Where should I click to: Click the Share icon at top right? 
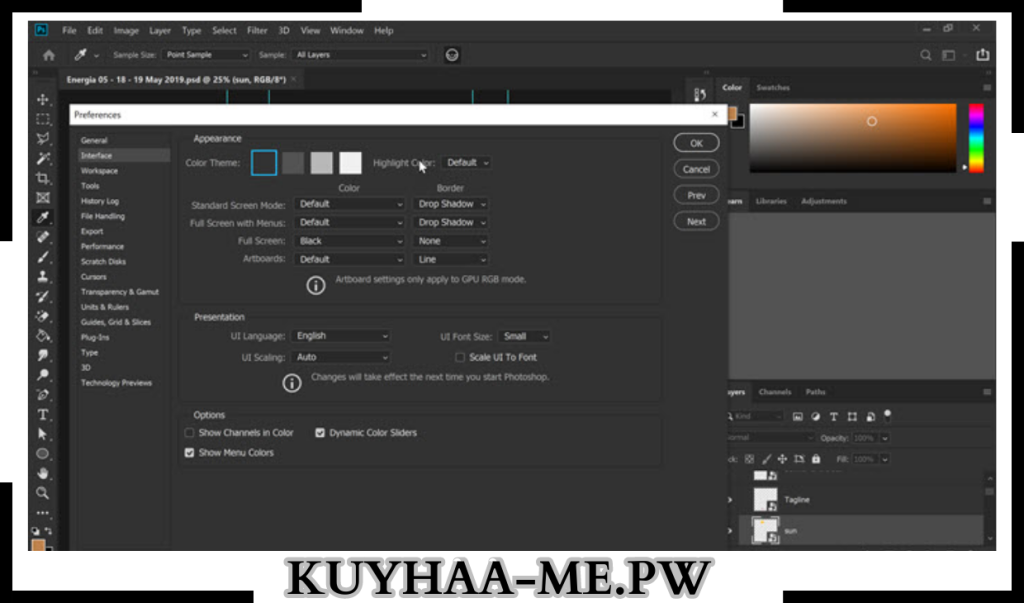[x=982, y=55]
